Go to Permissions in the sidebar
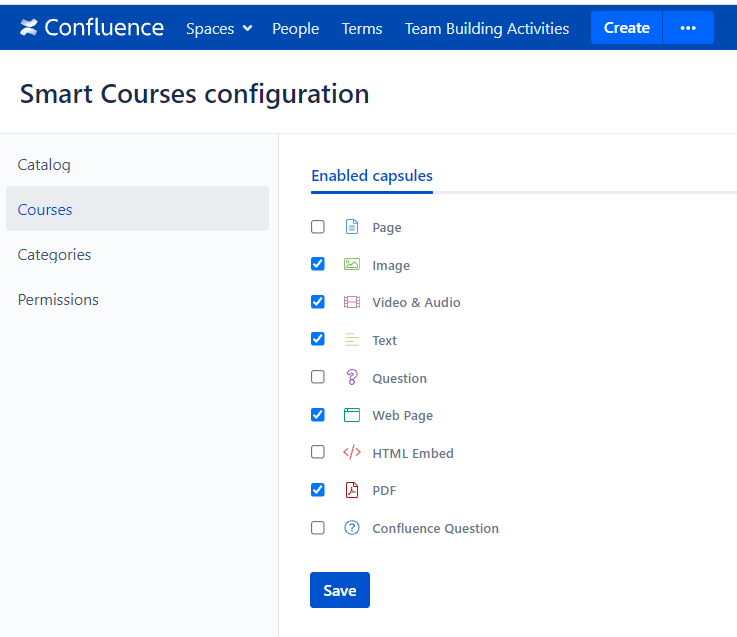 pos(58,300)
